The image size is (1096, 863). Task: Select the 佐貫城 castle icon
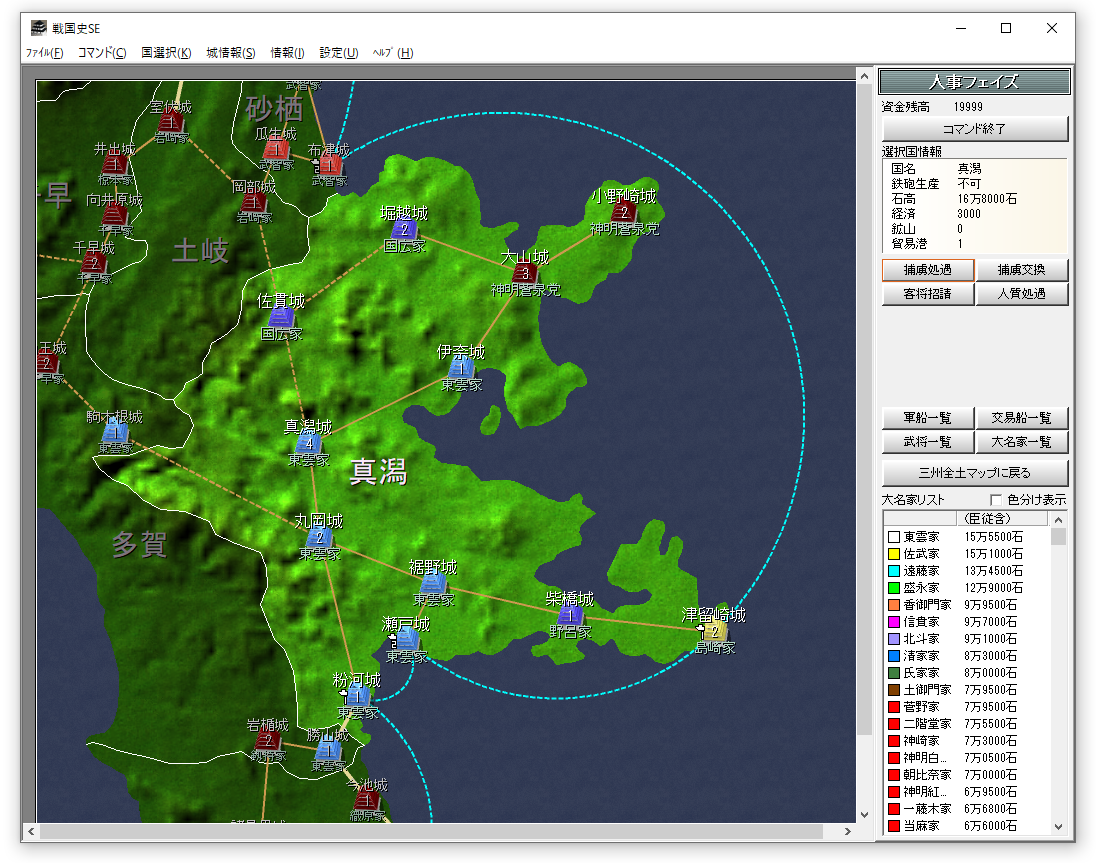[x=281, y=317]
